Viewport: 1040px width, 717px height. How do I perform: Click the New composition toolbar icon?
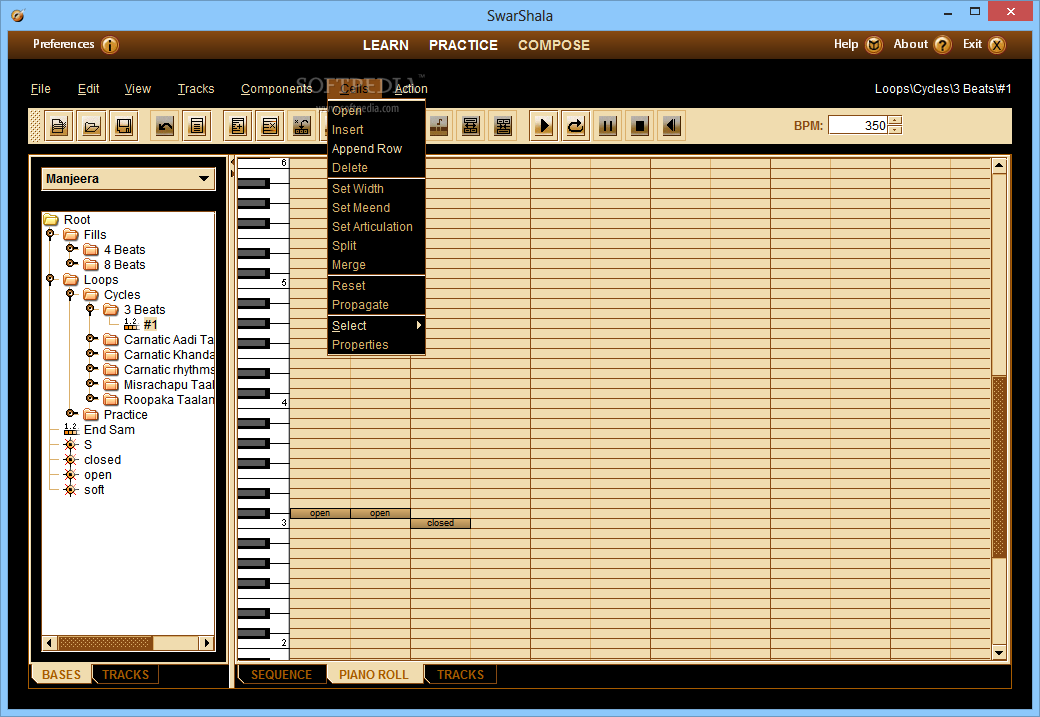(59, 125)
